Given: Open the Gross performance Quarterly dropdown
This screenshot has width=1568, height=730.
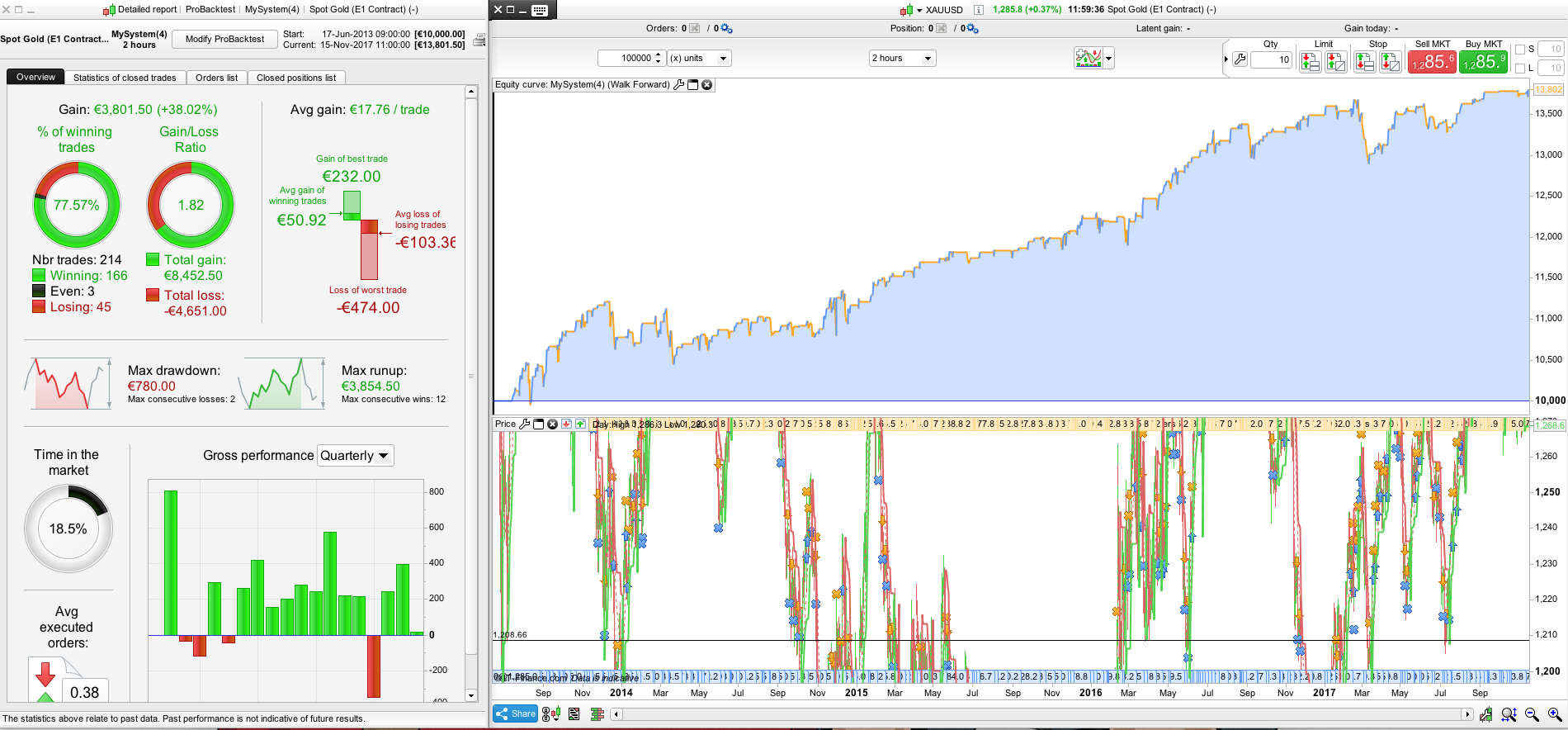Looking at the screenshot, I should pyautogui.click(x=355, y=456).
